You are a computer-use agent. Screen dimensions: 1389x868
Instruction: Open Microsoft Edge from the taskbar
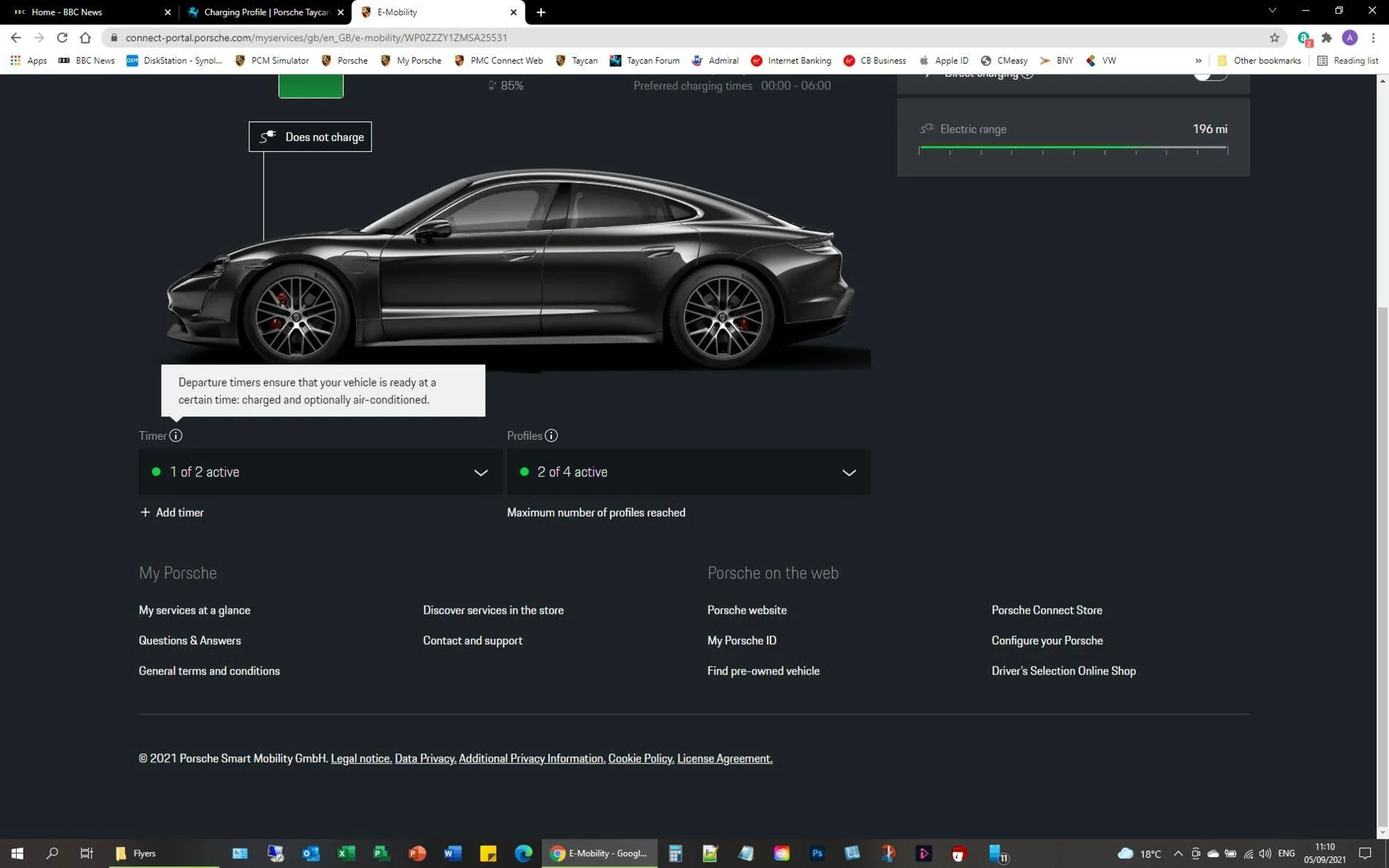click(523, 853)
